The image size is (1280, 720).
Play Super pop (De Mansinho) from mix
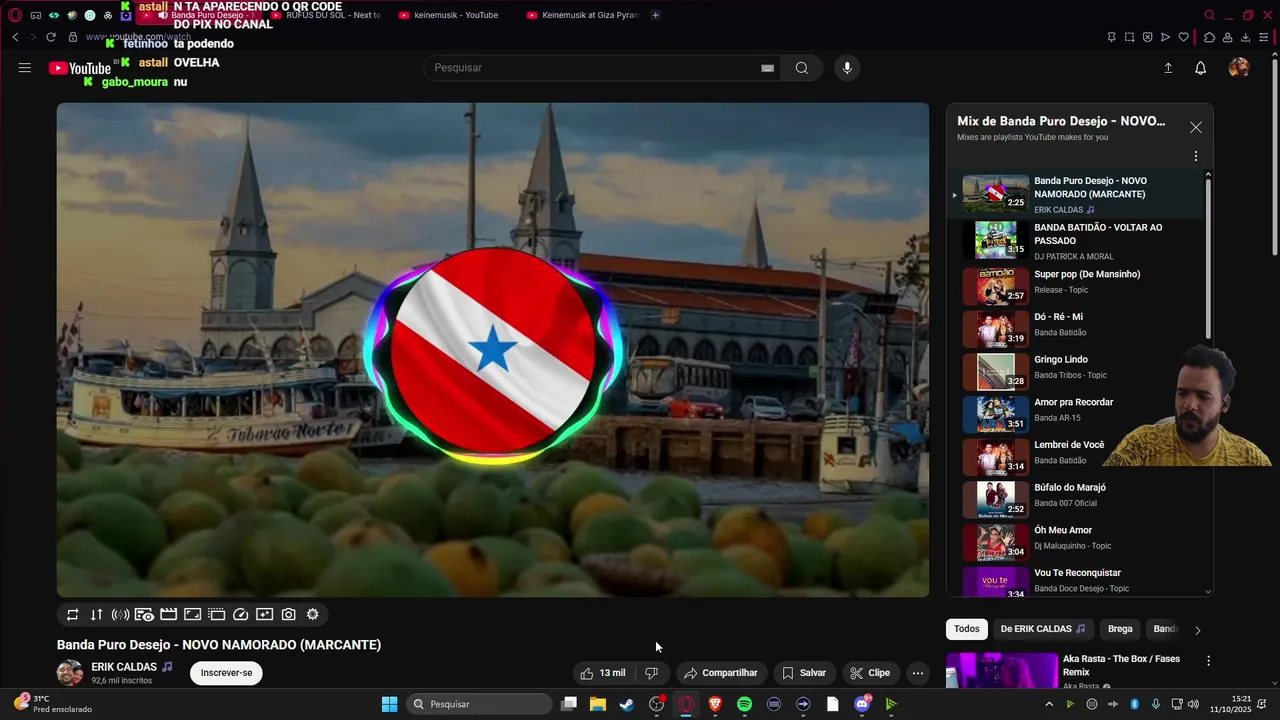(x=1082, y=284)
